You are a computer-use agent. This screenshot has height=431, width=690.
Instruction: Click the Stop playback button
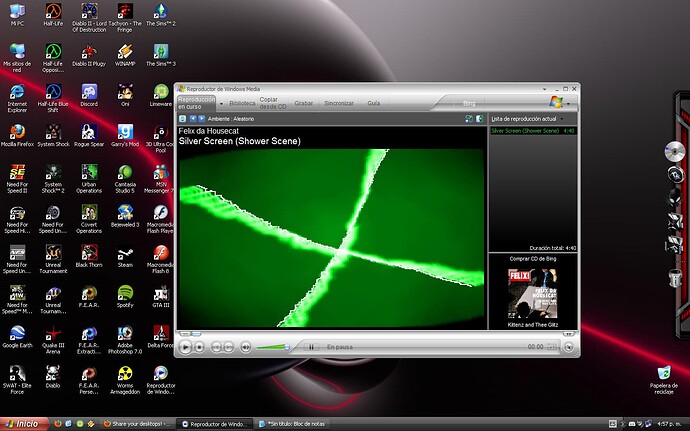click(x=200, y=346)
